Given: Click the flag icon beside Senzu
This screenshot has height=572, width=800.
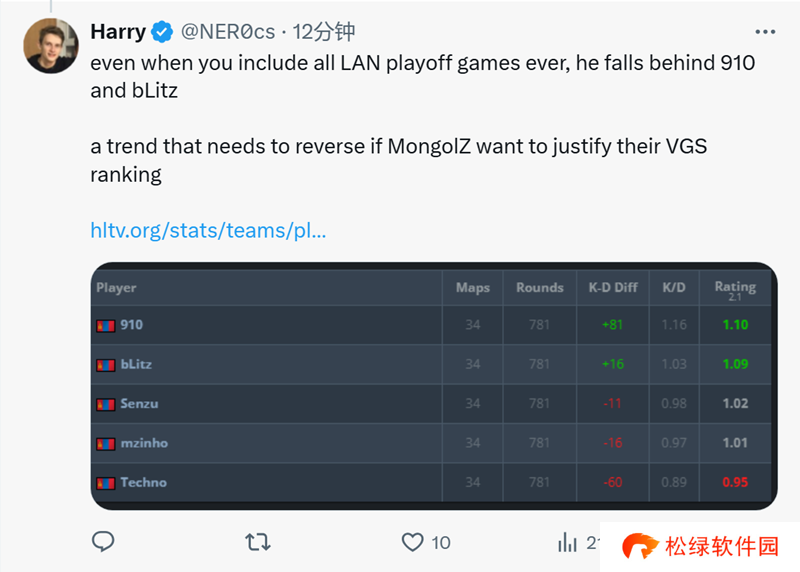Looking at the screenshot, I should [105, 405].
